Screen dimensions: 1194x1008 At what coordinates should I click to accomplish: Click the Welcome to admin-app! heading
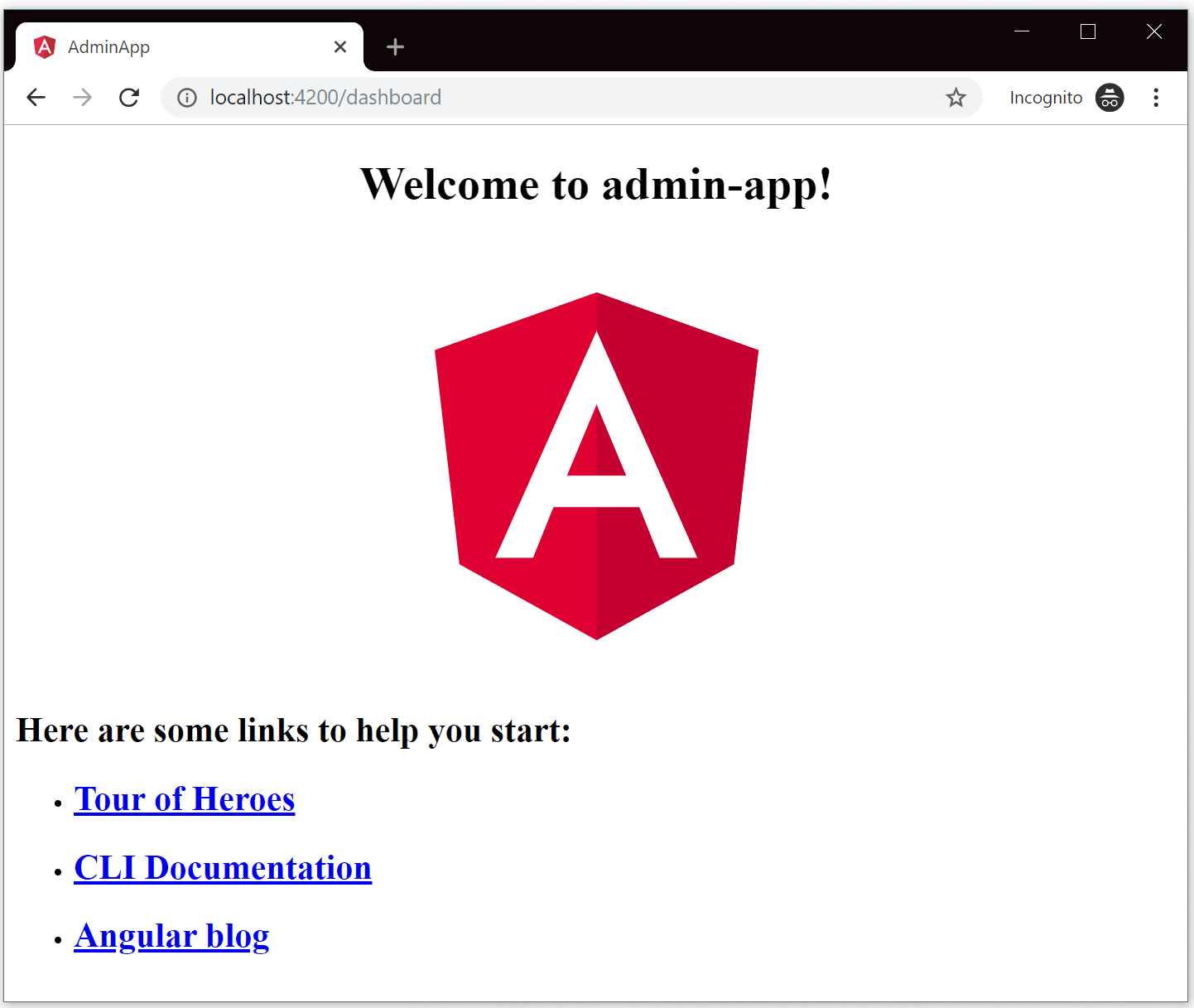(596, 184)
